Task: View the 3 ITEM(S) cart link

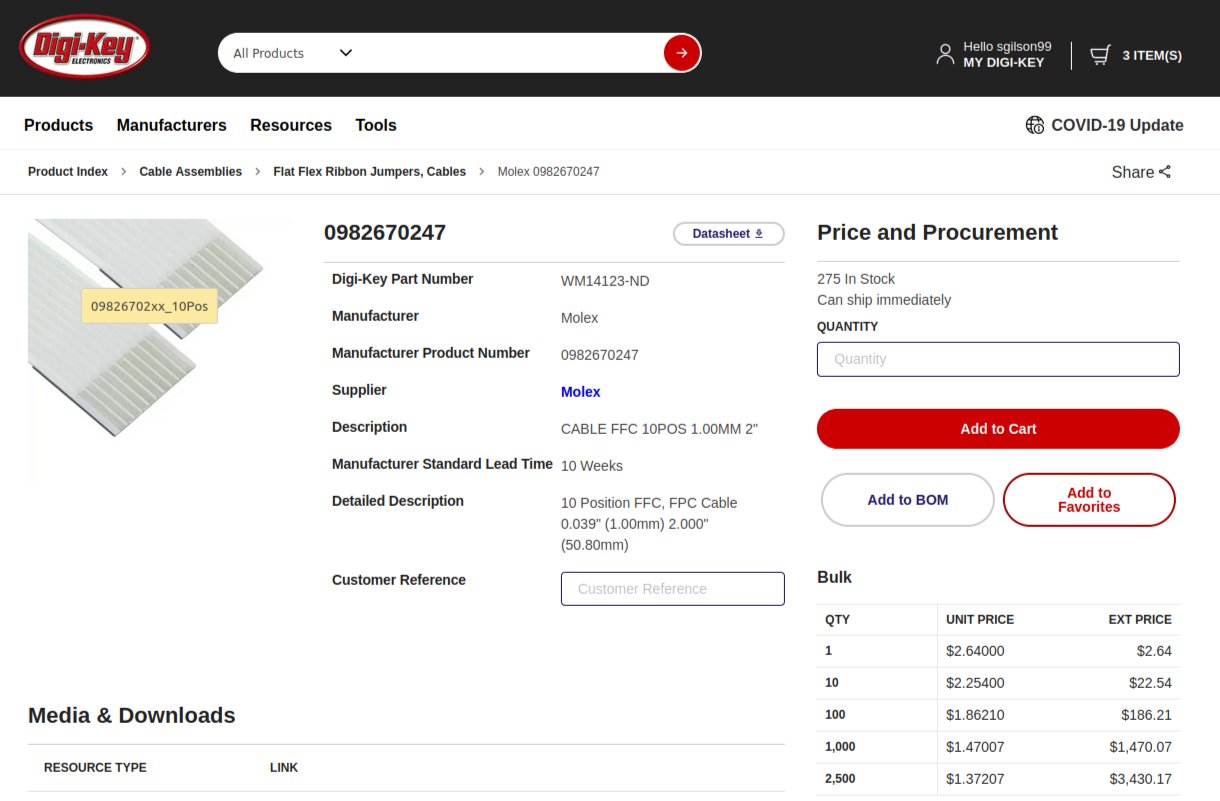Action: pos(1152,55)
